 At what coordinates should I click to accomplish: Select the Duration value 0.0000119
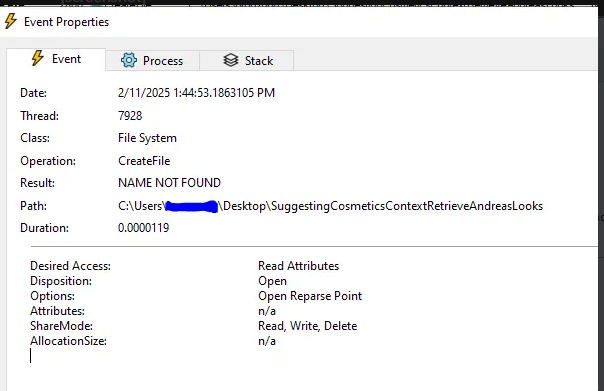pyautogui.click(x=144, y=228)
